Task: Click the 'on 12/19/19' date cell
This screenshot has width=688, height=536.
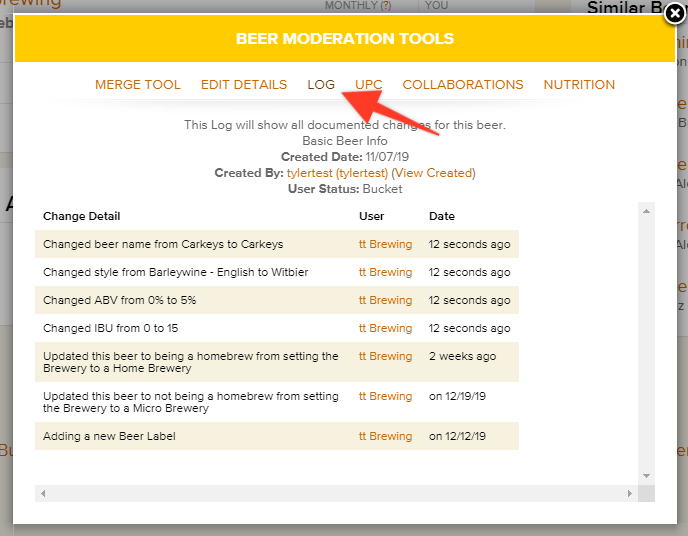Action: [457, 397]
